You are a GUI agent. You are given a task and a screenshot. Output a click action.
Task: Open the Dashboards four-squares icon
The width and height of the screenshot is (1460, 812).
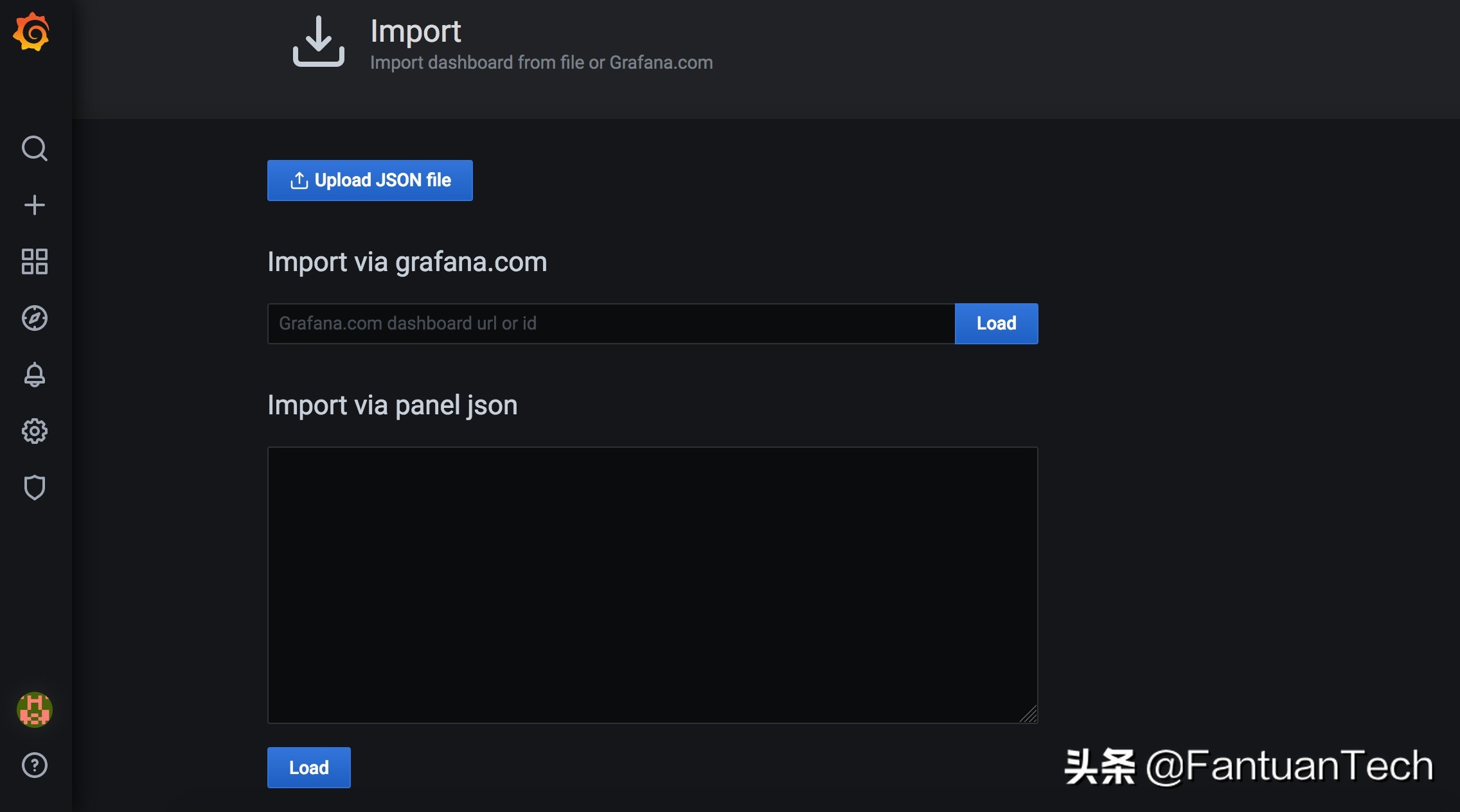34,261
